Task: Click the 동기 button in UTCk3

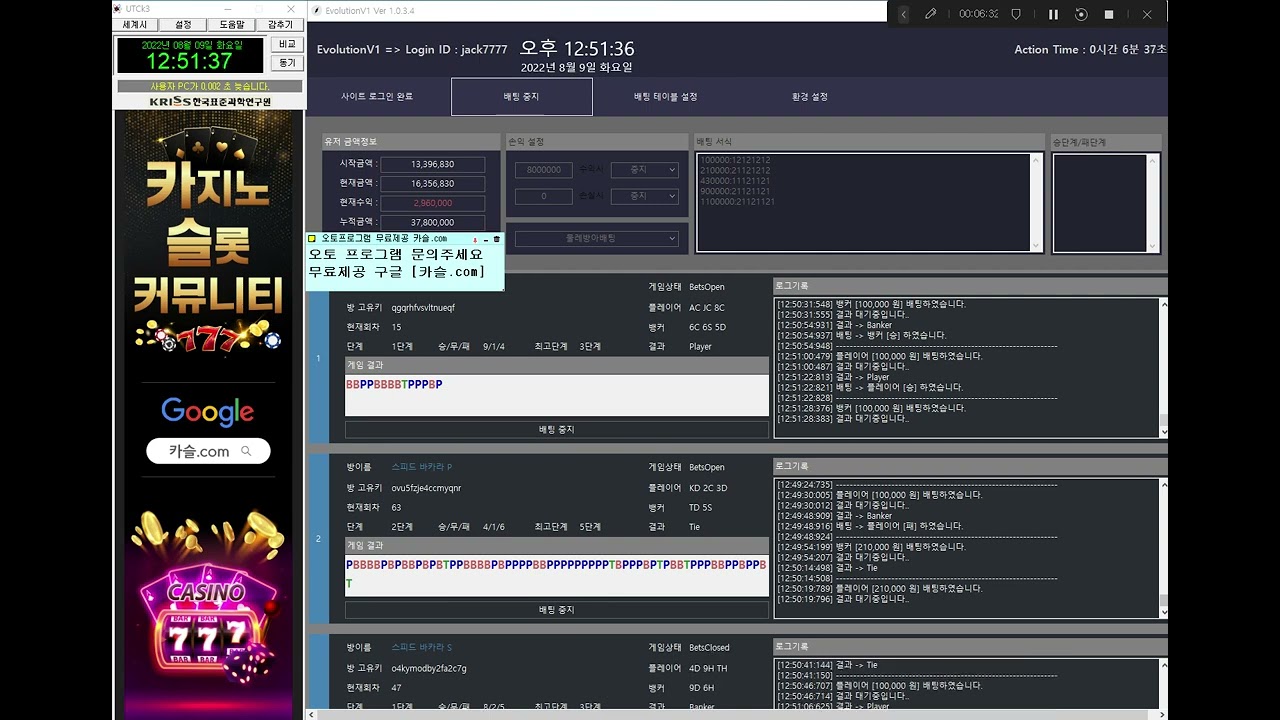Action: pyautogui.click(x=287, y=63)
